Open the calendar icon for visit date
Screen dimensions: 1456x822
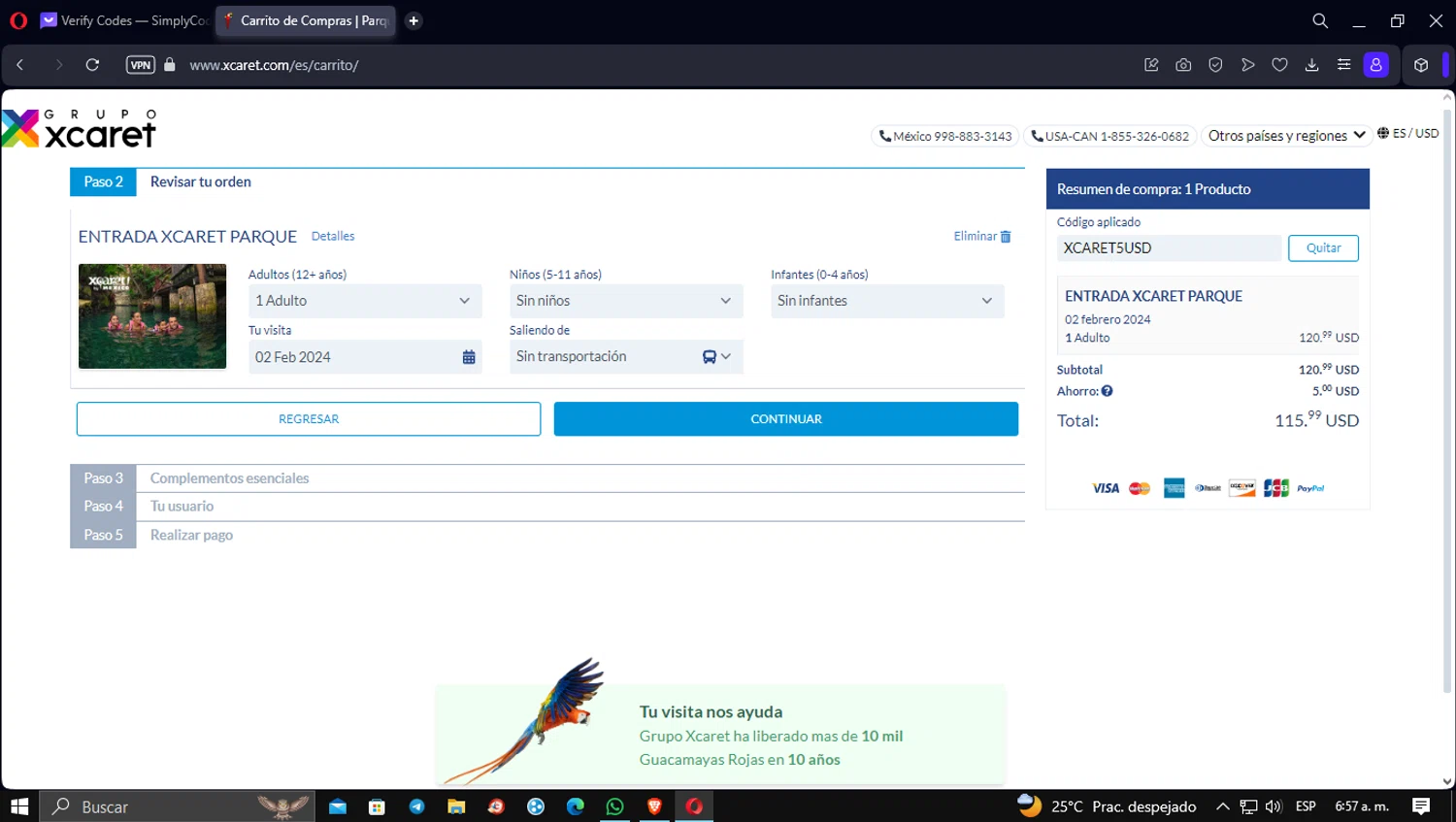tap(469, 357)
